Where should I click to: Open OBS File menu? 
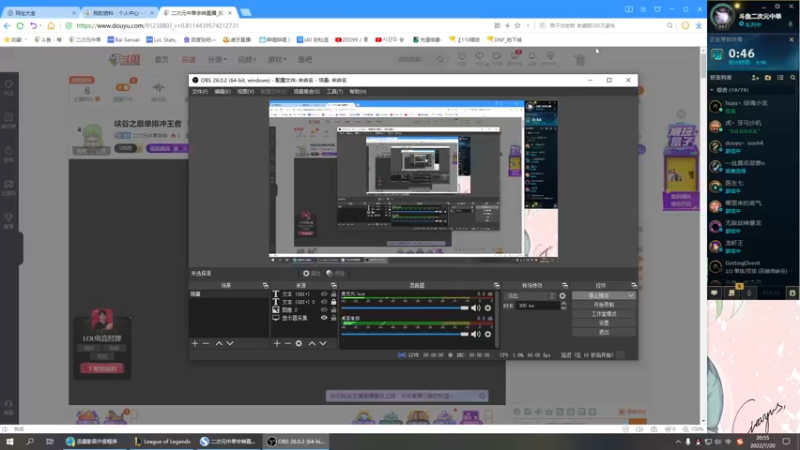199,92
